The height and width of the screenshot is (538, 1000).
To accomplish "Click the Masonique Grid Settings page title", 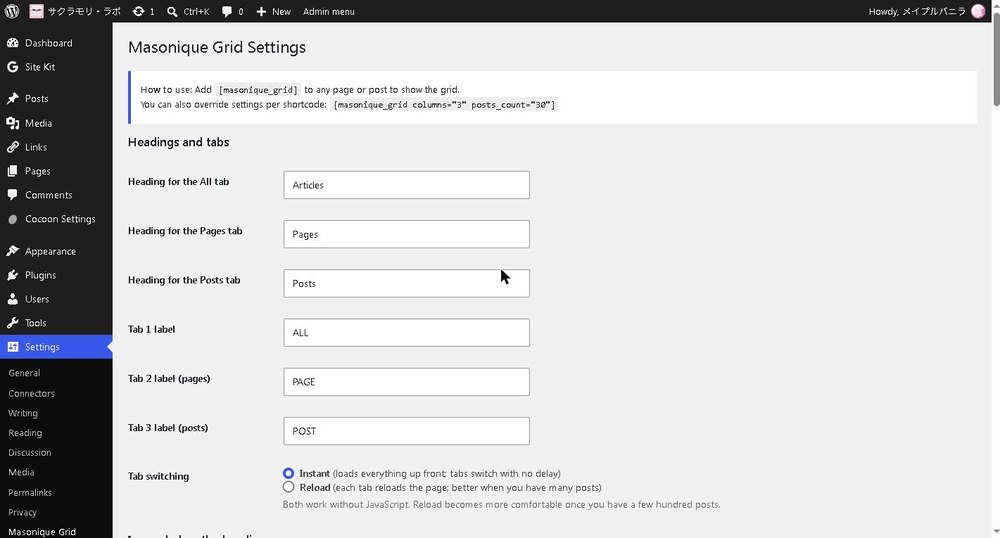I will click(x=217, y=47).
